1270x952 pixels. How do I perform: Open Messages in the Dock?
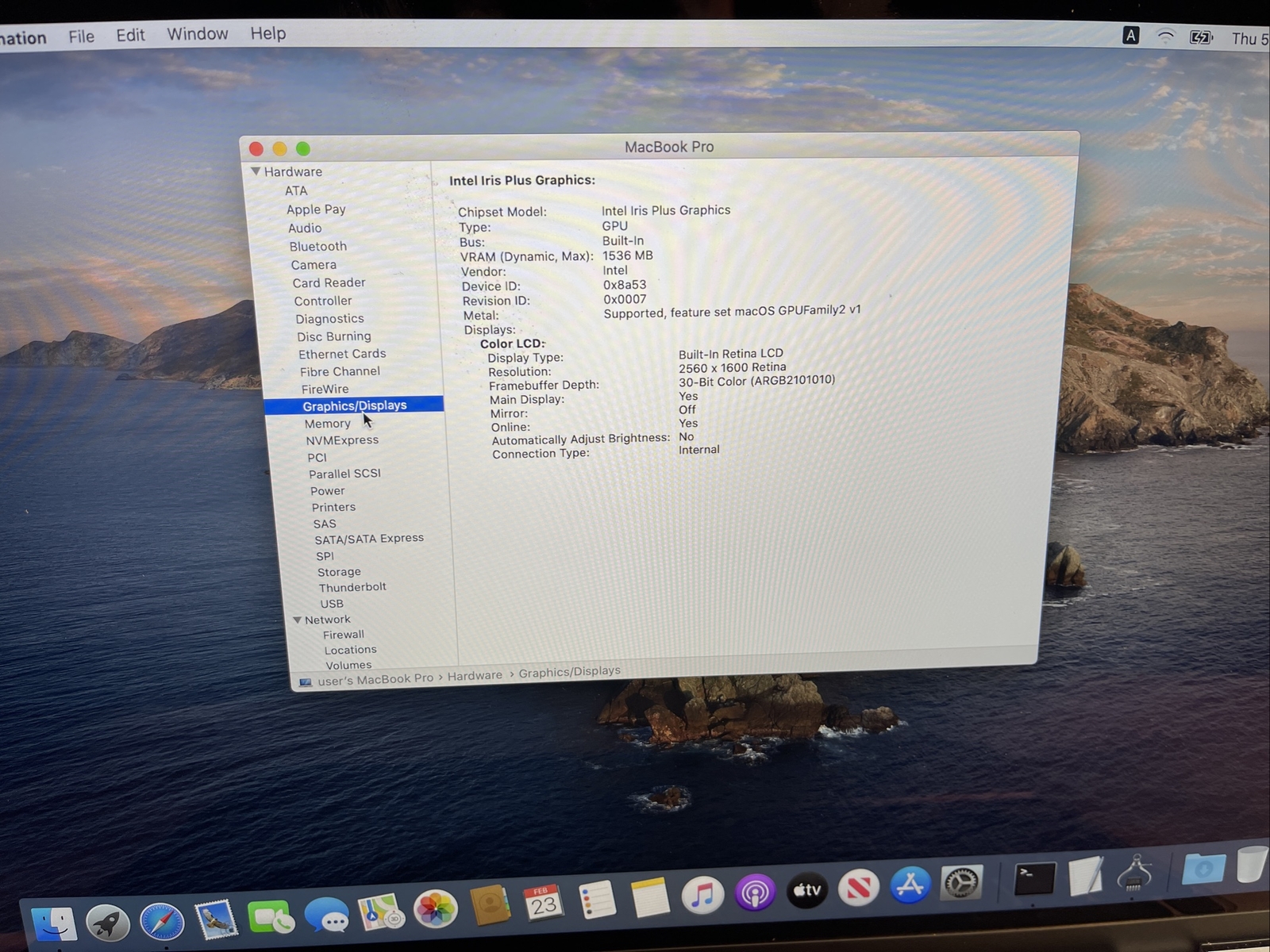pyautogui.click(x=326, y=916)
